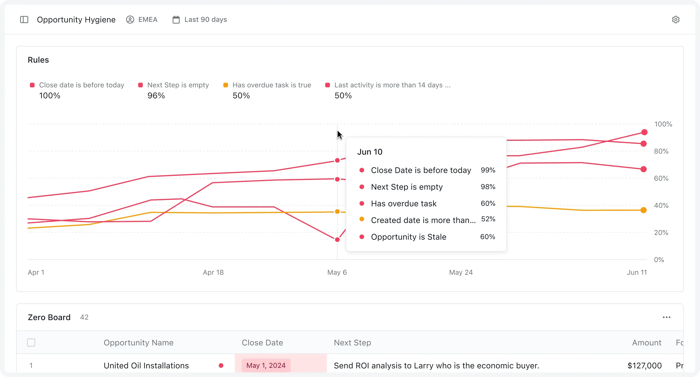The image size is (700, 377).
Task: Click 'Has overdue task' tooltip entry
Action: pyautogui.click(x=426, y=203)
